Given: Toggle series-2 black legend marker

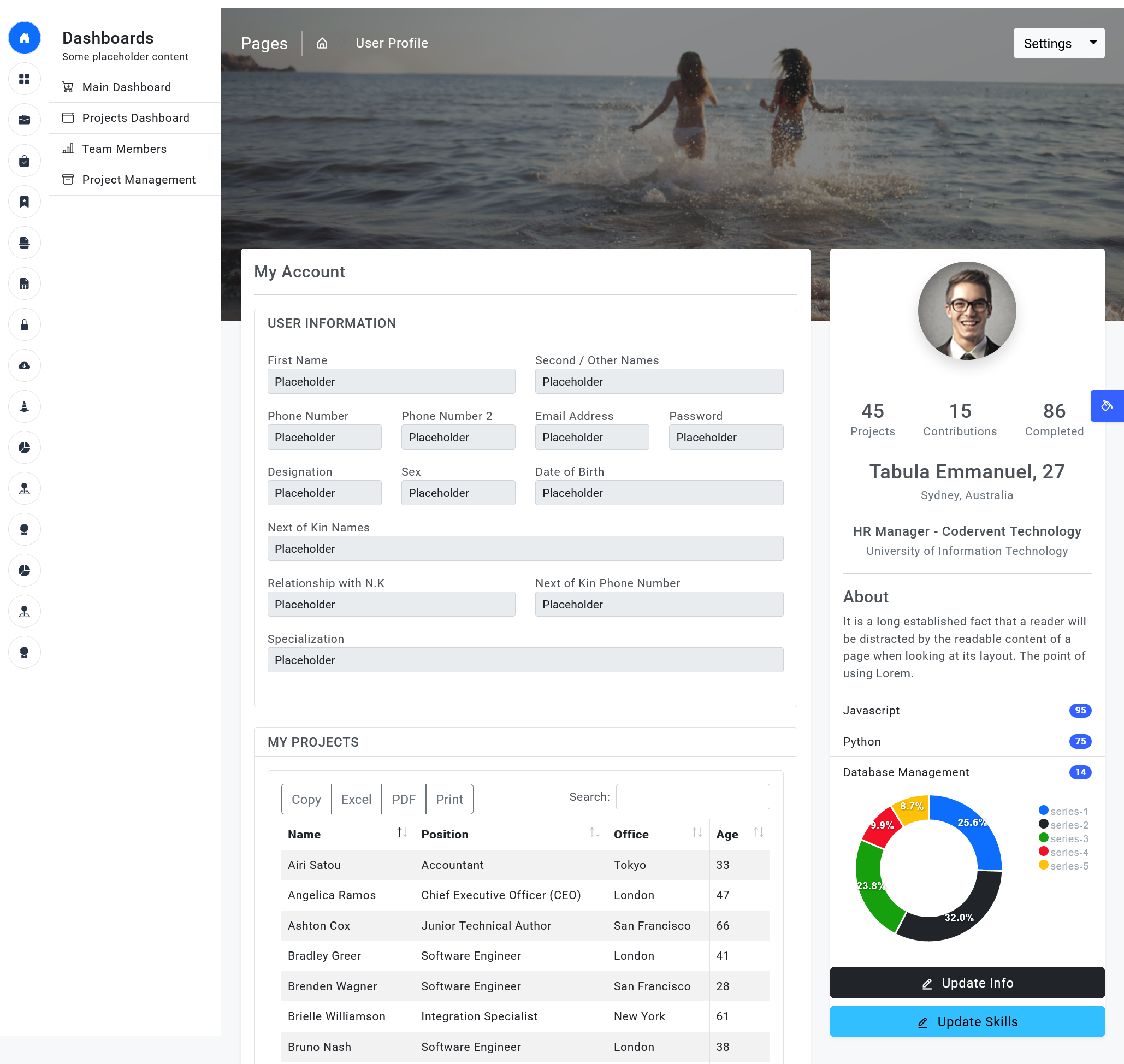Looking at the screenshot, I should [x=1044, y=824].
